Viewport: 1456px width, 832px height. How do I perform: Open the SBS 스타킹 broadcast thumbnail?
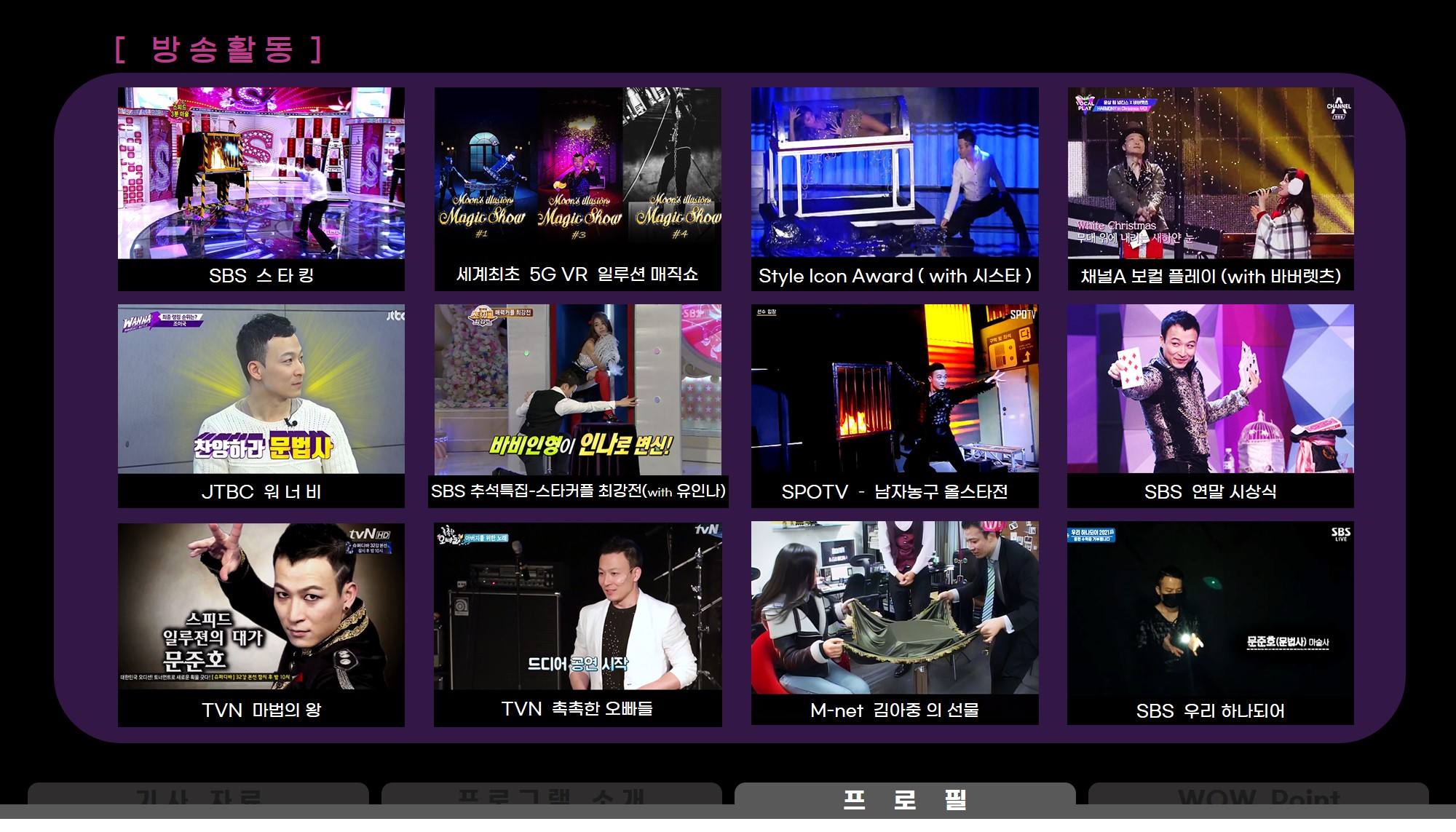261,173
